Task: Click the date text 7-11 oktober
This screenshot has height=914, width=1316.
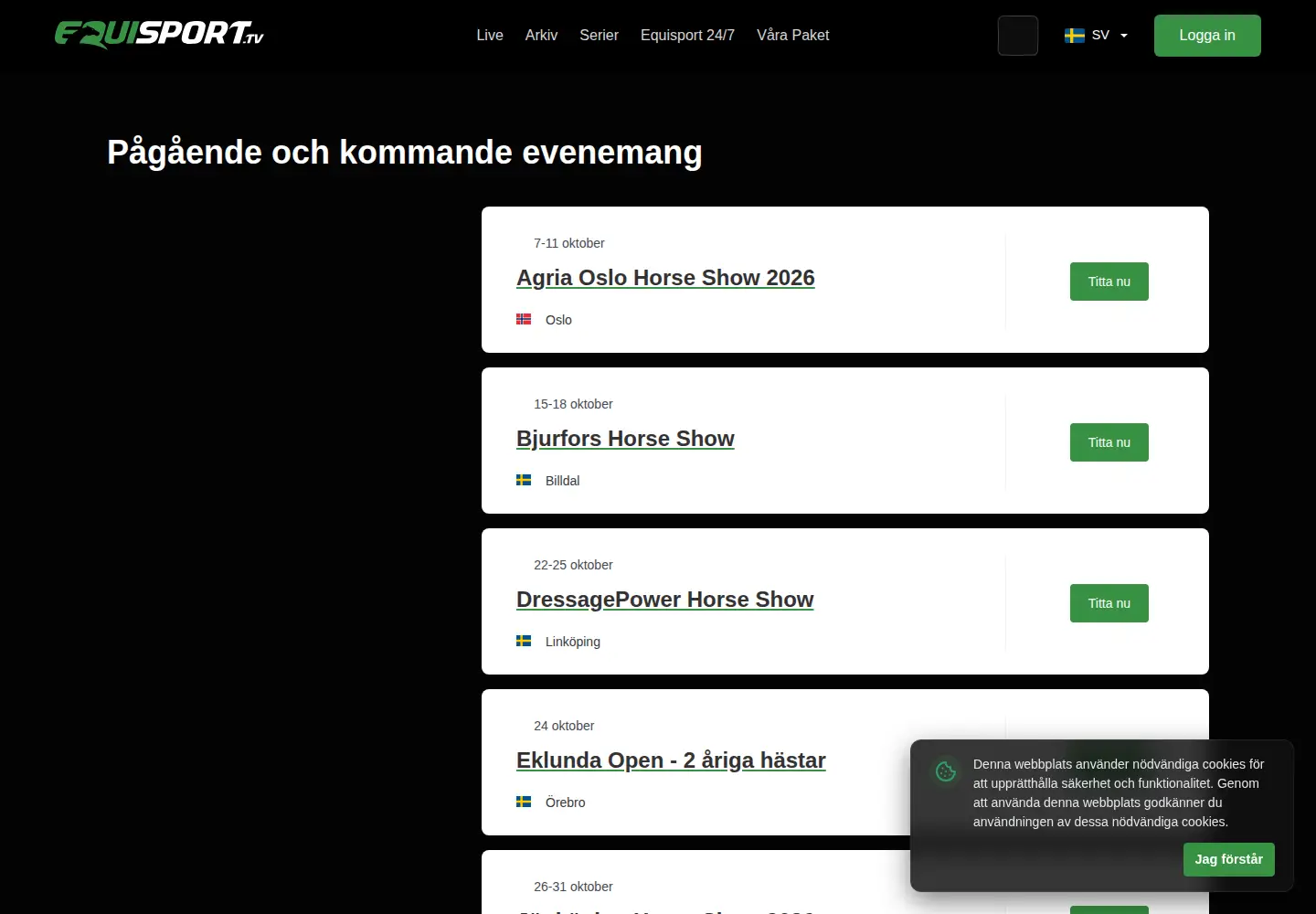Action: 569,243
